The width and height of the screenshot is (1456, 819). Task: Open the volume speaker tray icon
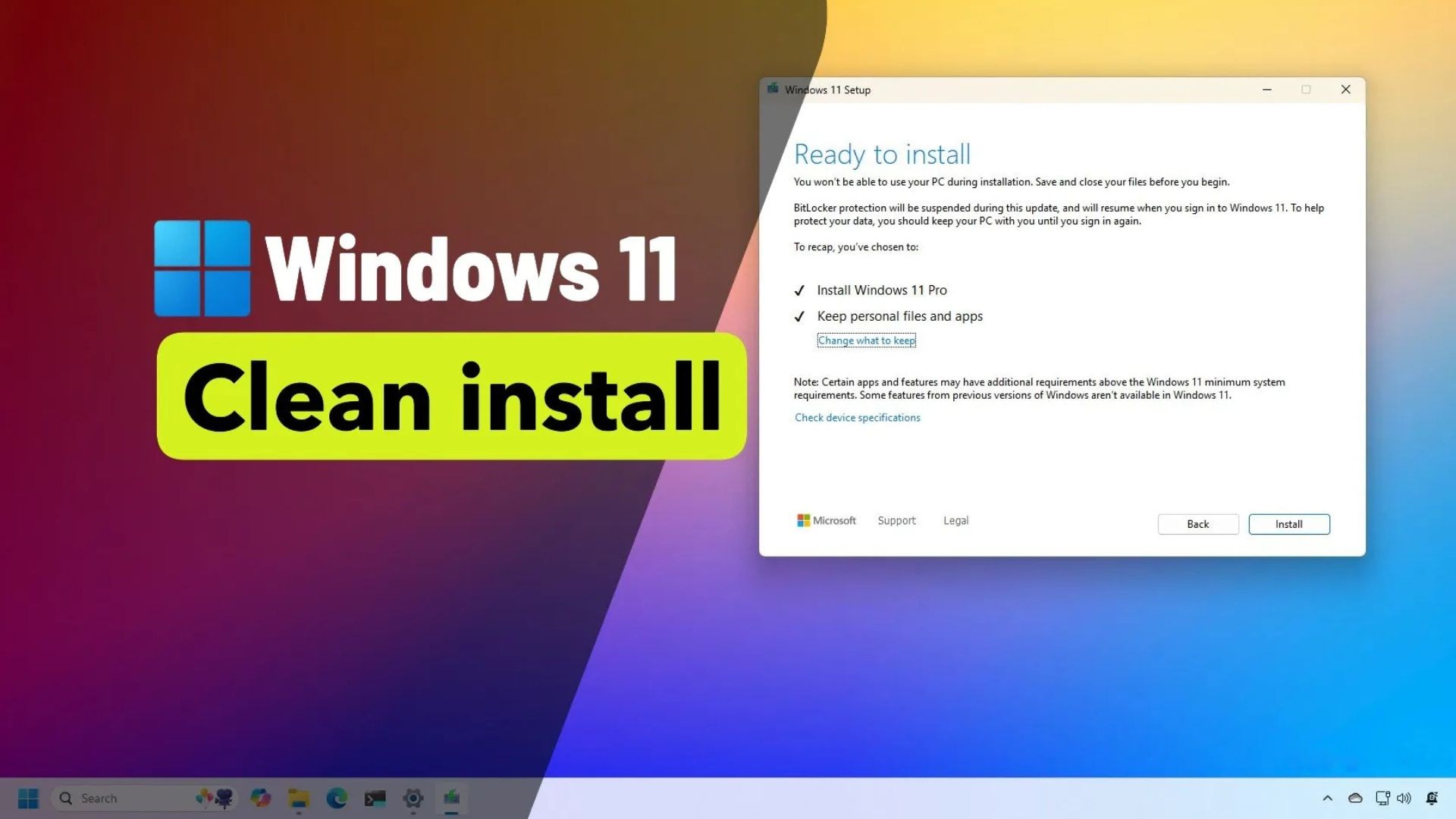(1404, 798)
